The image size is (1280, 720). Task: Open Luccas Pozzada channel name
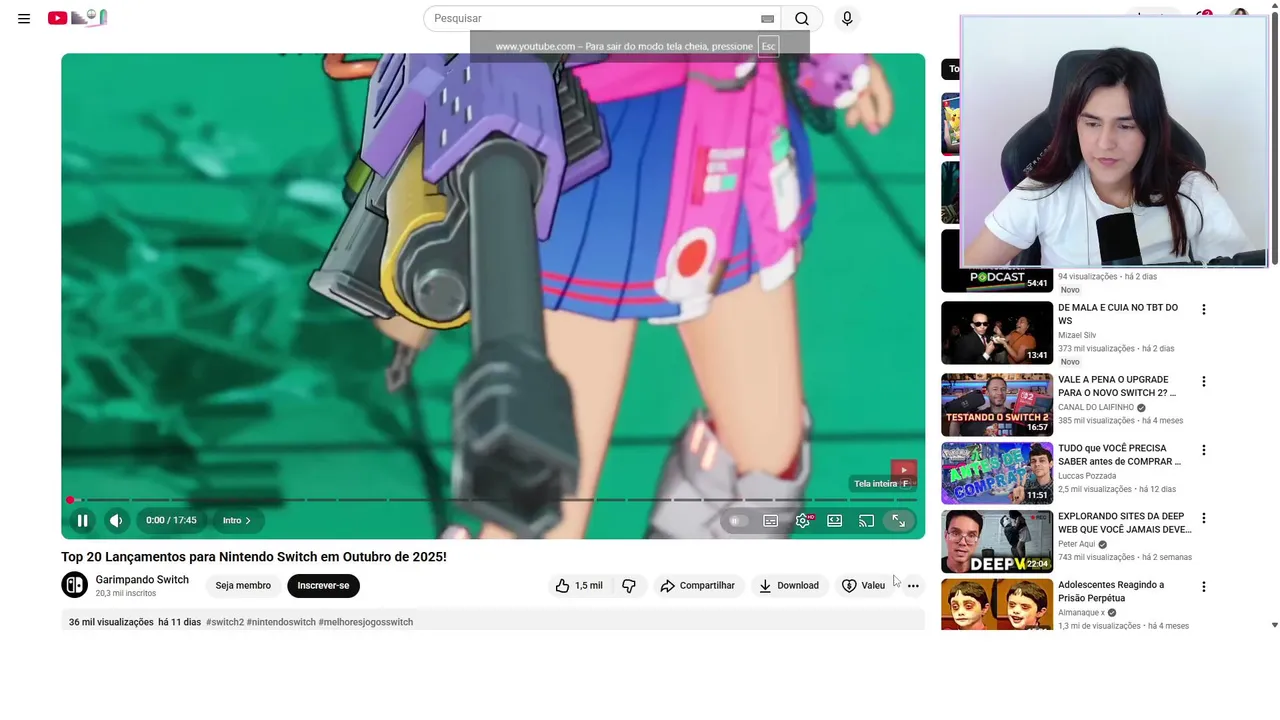click(1086, 476)
